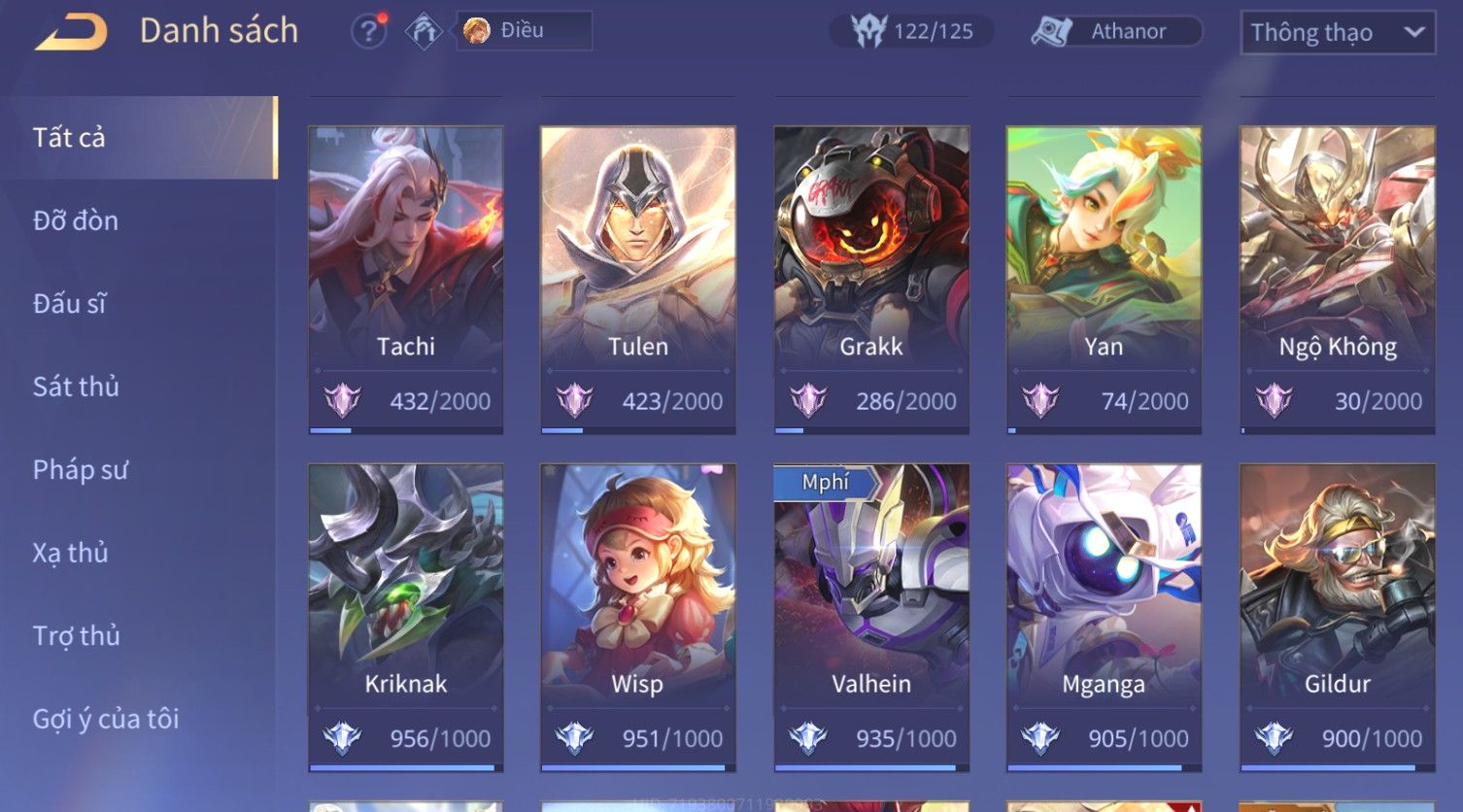1463x812 pixels.
Task: Open the help question mark icon
Action: click(368, 31)
